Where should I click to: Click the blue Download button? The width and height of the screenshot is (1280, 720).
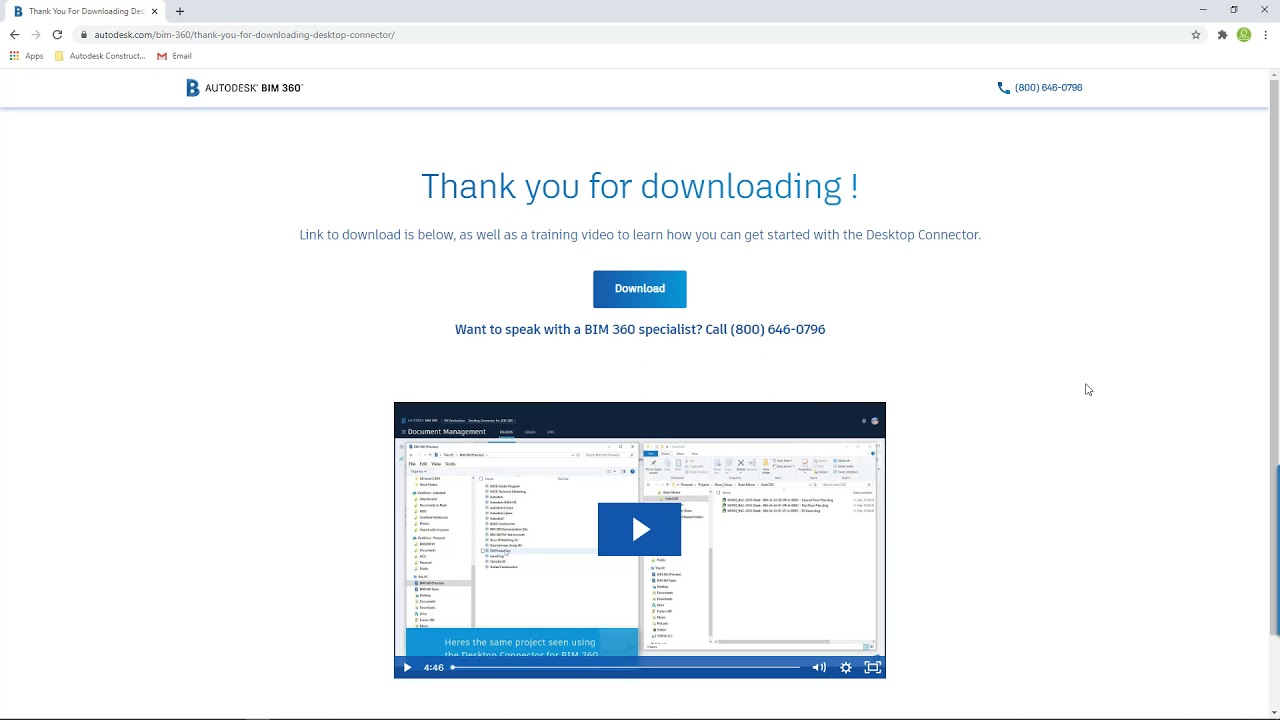pyautogui.click(x=640, y=289)
